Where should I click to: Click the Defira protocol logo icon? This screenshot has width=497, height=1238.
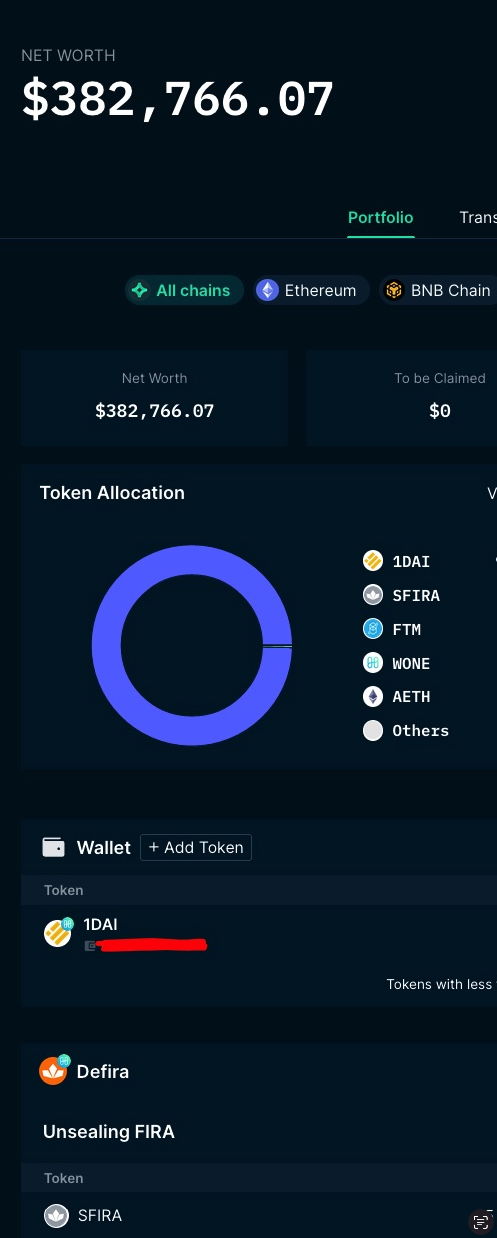(53, 1071)
